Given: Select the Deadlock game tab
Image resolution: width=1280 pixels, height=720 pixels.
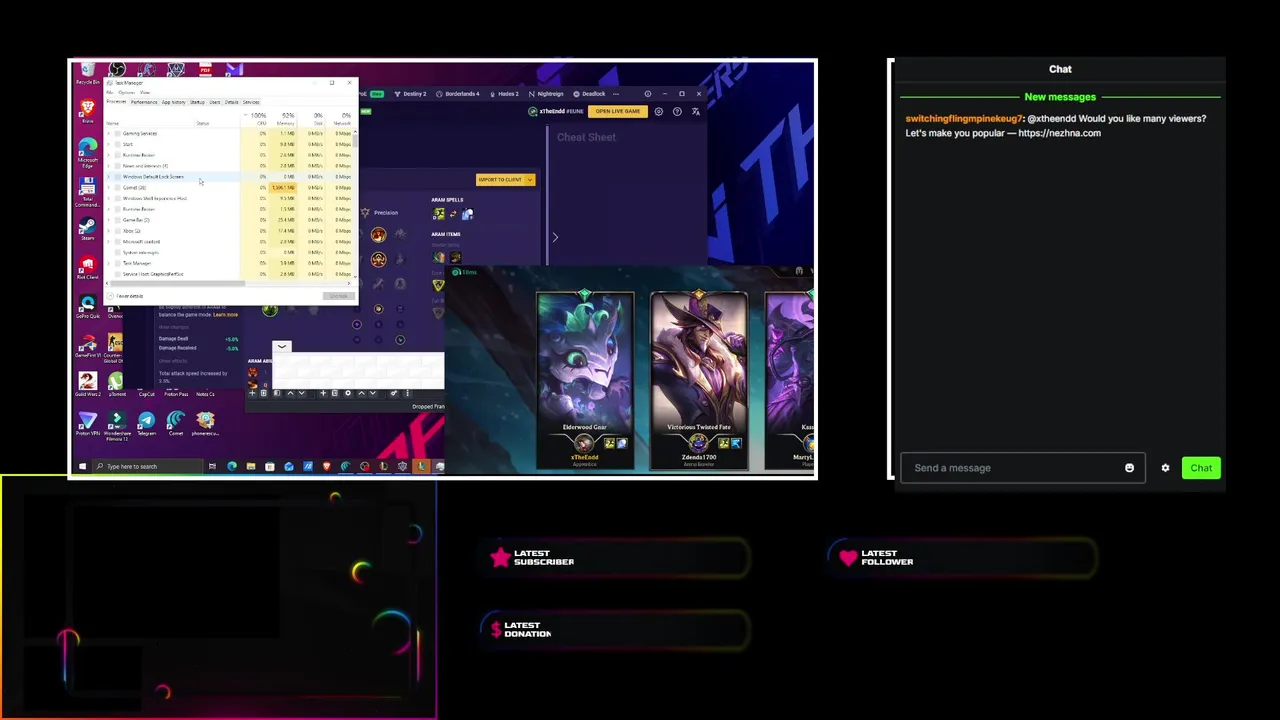Looking at the screenshot, I should pyautogui.click(x=589, y=94).
